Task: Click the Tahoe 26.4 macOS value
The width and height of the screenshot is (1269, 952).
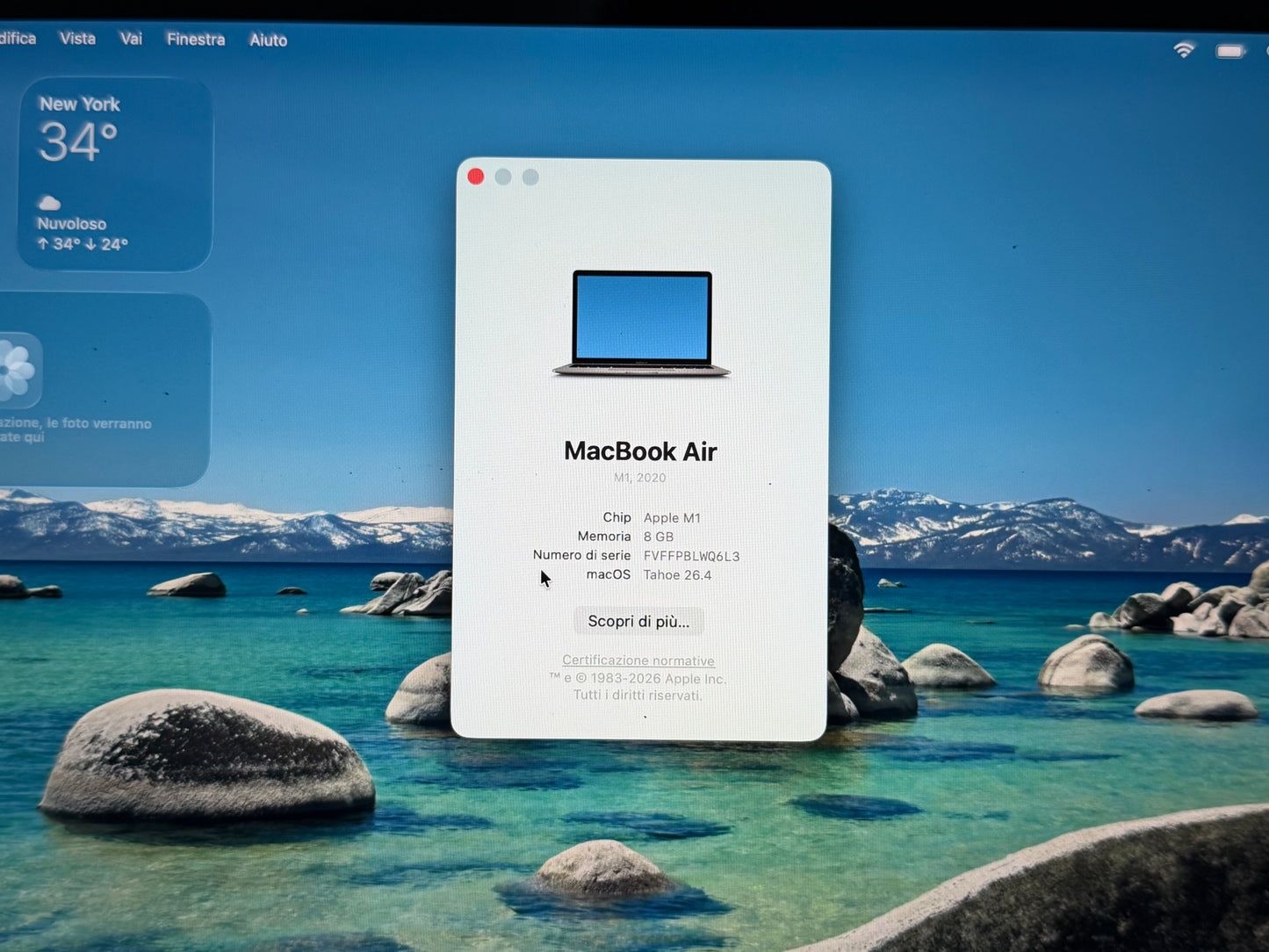Action: pyautogui.click(x=677, y=575)
